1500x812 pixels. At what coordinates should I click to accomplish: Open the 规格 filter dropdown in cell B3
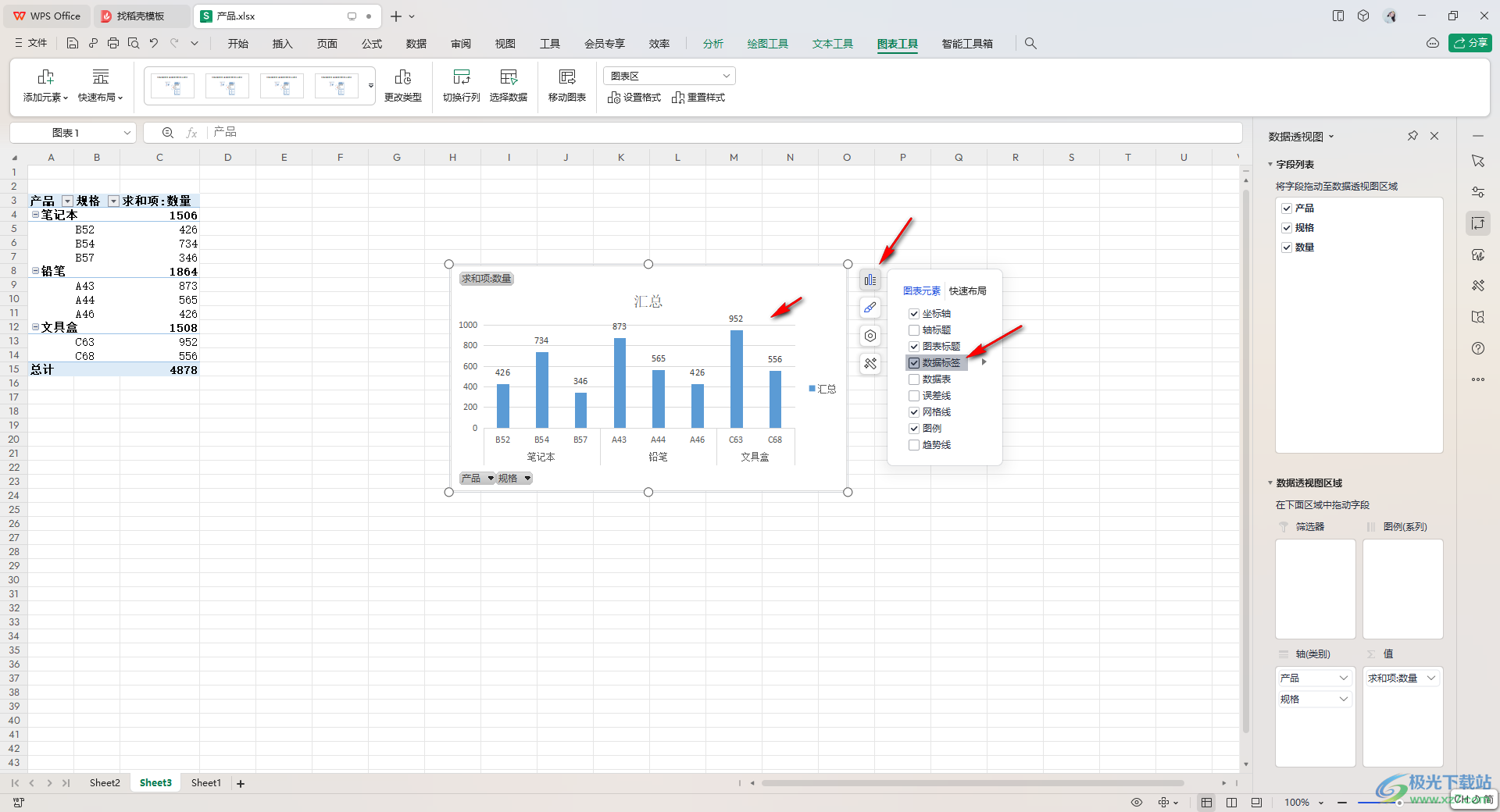[113, 201]
